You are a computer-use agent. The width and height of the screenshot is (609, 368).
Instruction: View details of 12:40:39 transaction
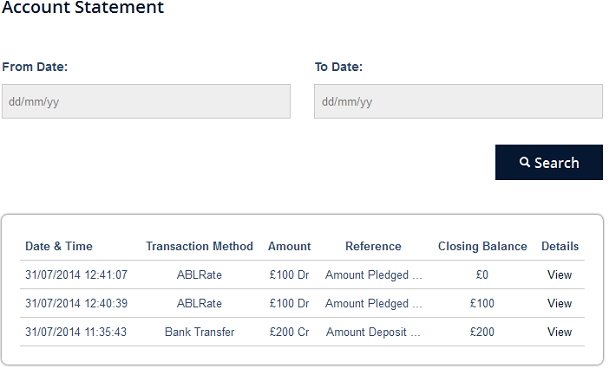pyautogui.click(x=559, y=303)
